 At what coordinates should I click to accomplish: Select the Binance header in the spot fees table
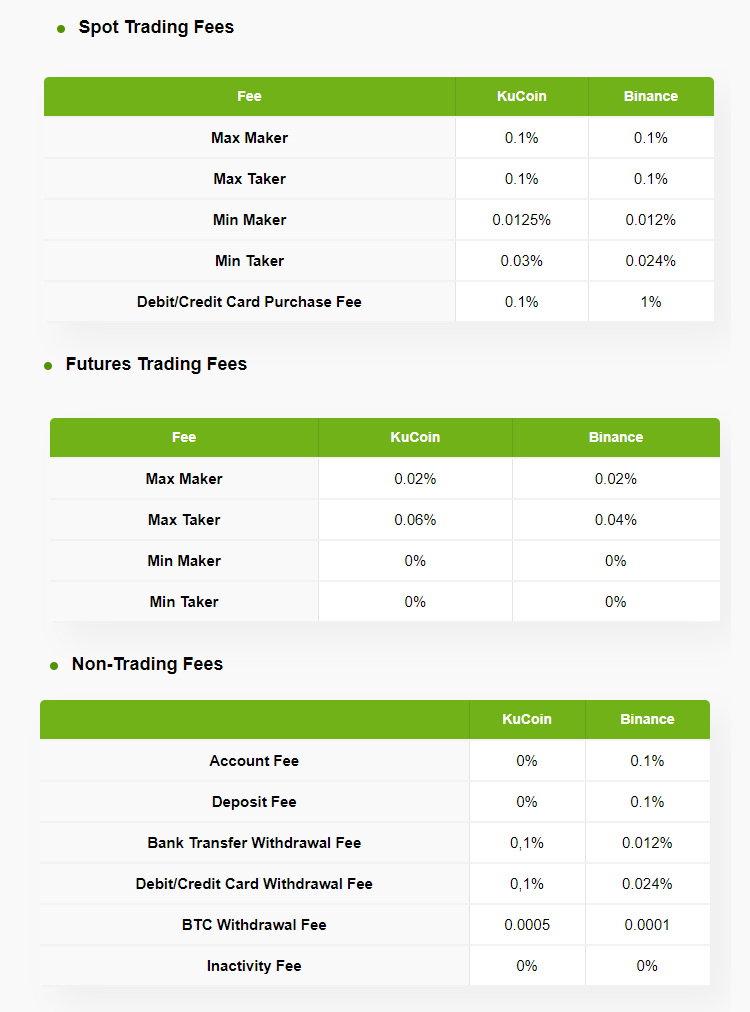(x=651, y=97)
